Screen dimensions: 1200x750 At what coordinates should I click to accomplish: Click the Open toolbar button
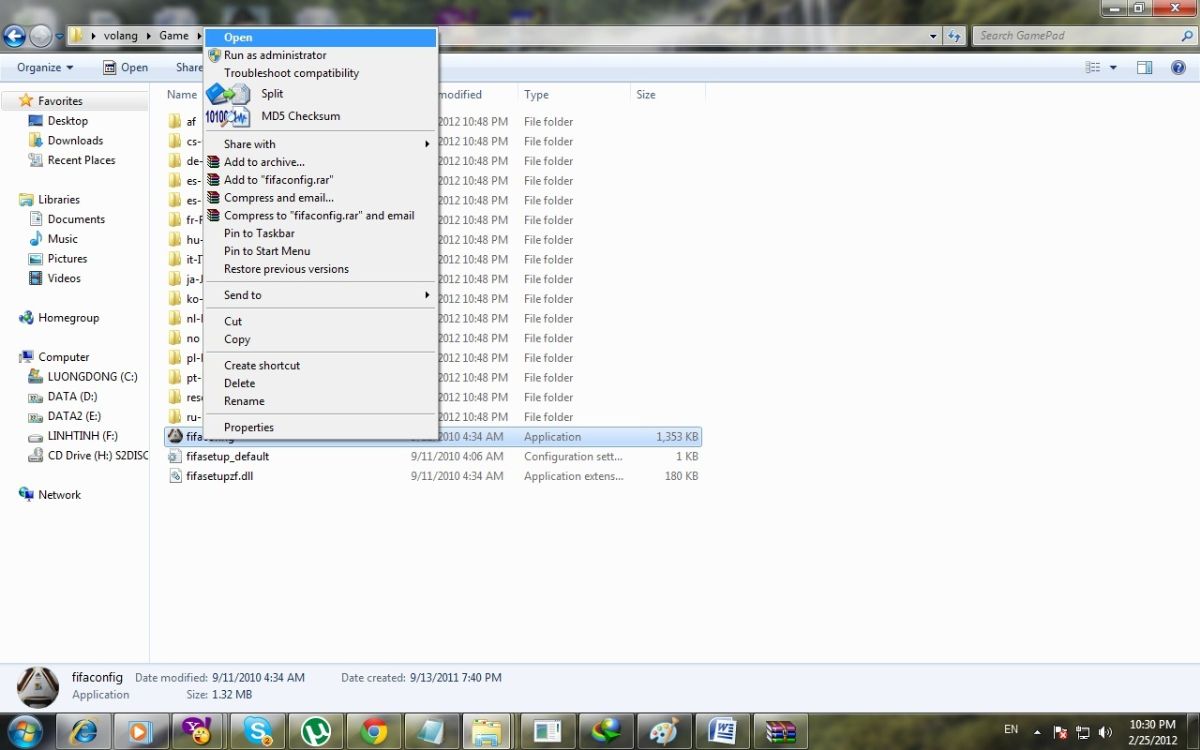(x=126, y=68)
